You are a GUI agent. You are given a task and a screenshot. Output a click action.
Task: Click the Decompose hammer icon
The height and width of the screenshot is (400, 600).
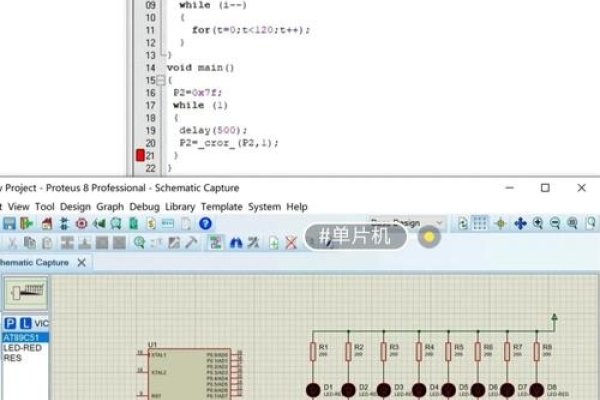pos(191,243)
